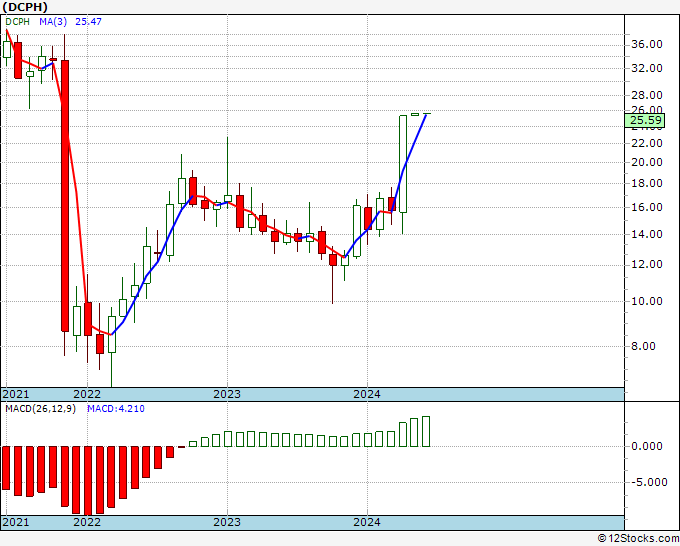Select the 32.00 price axis label

[647, 68]
